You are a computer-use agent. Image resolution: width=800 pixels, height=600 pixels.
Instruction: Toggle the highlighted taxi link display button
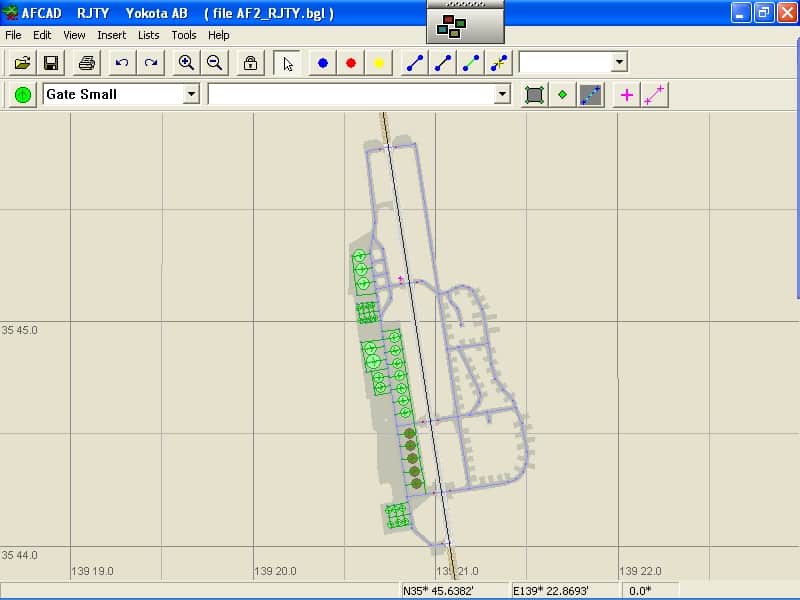[x=591, y=95]
